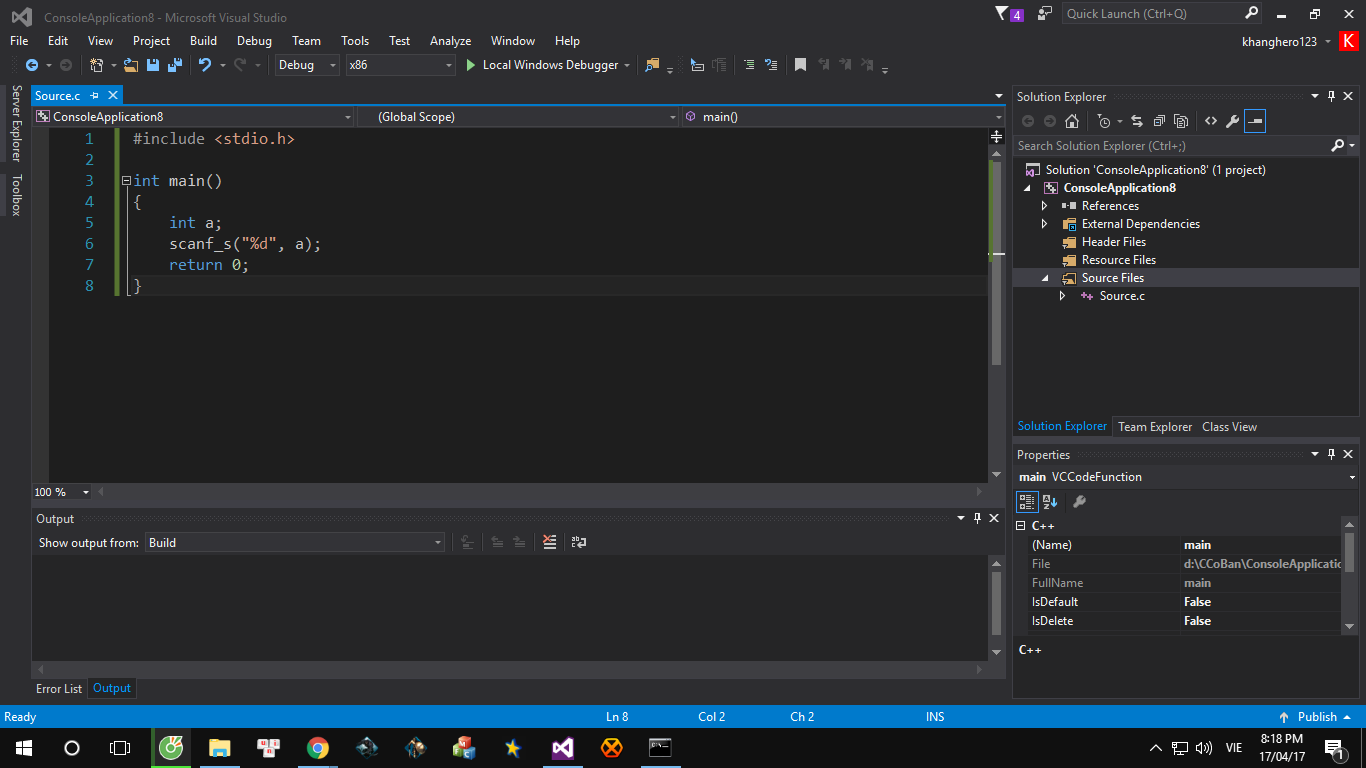The height and width of the screenshot is (768, 1366).
Task: Click the Home icon in Solution Explorer
Action: 1072,122
